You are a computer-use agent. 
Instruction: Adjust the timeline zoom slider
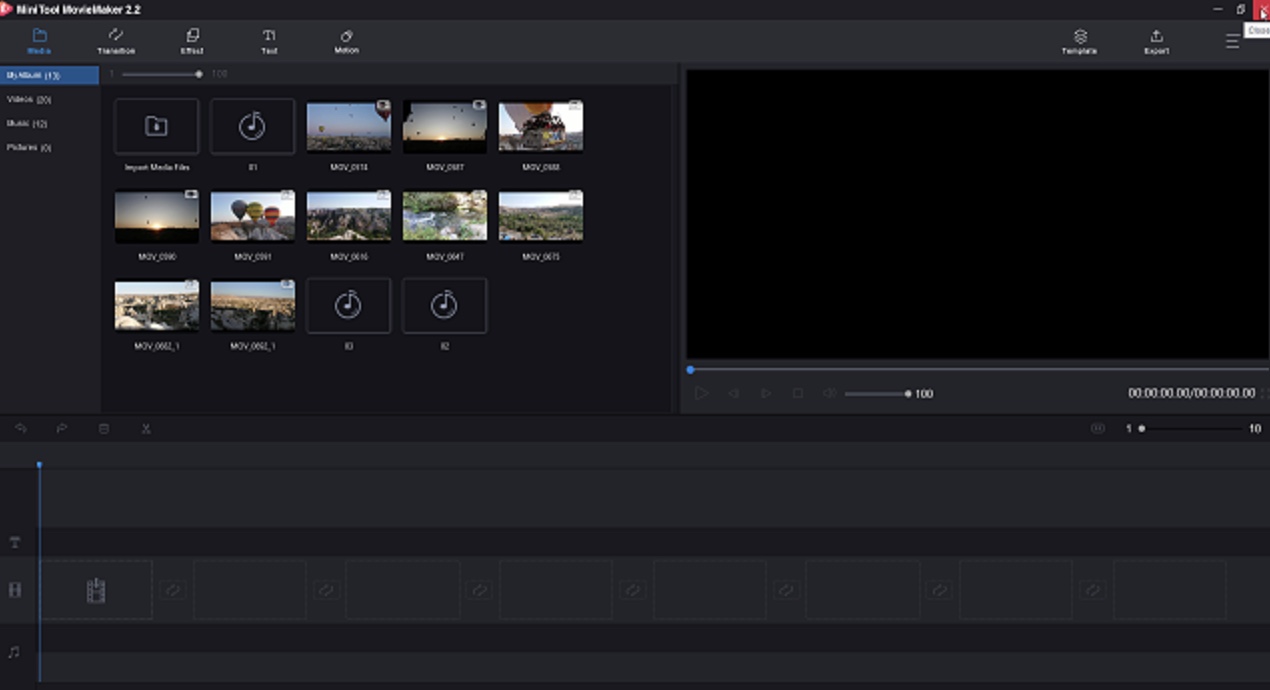(x=1190, y=428)
